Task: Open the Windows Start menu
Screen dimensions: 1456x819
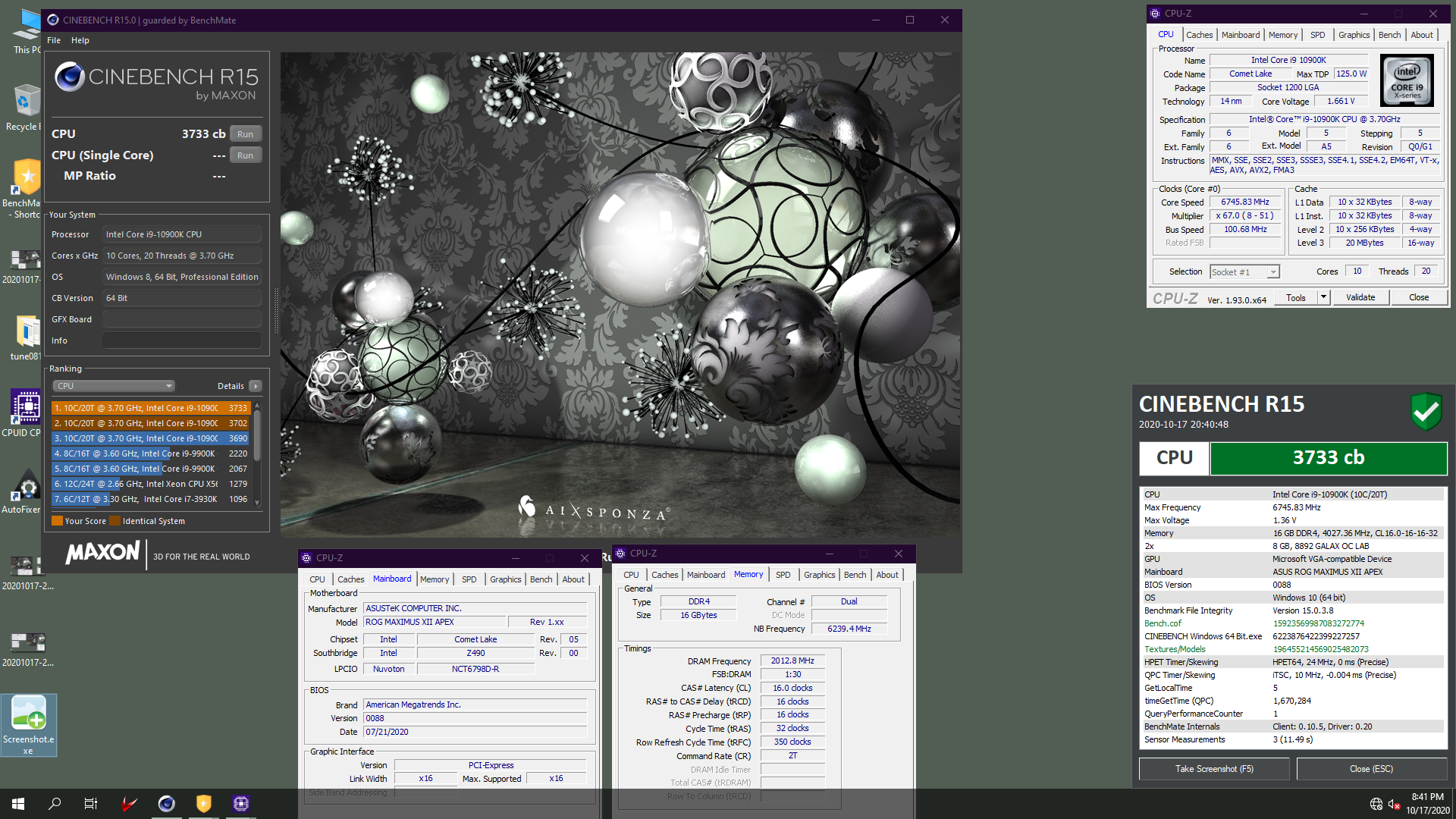Action: tap(18, 803)
